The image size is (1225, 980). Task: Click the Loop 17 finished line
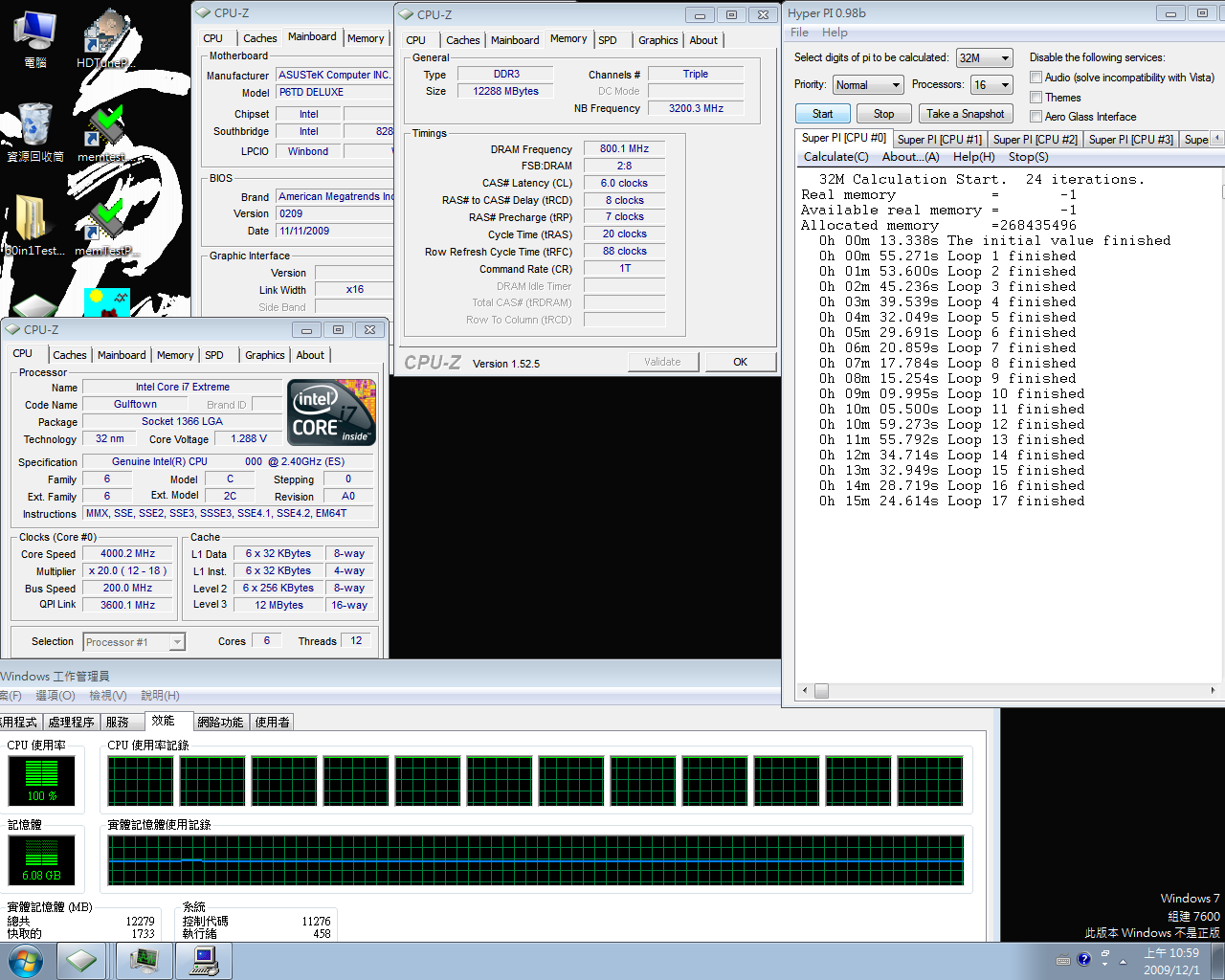pos(951,501)
